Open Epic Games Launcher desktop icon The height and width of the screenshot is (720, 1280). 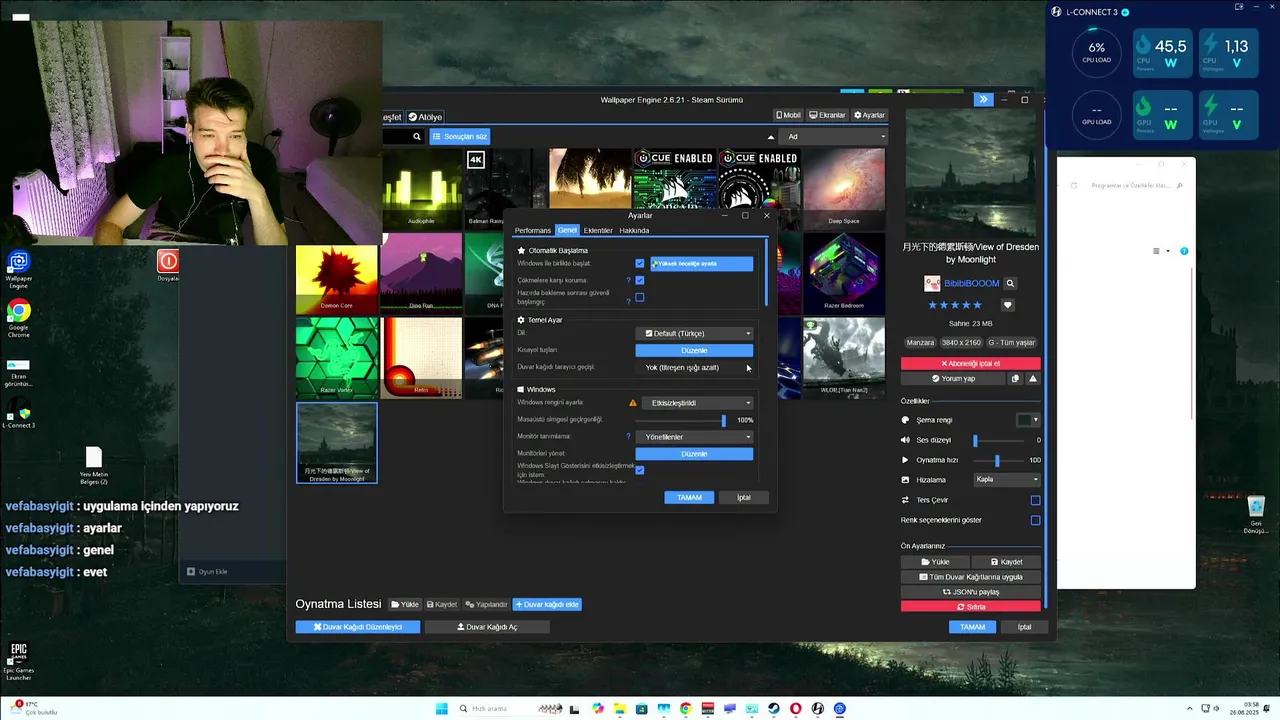(x=18, y=662)
